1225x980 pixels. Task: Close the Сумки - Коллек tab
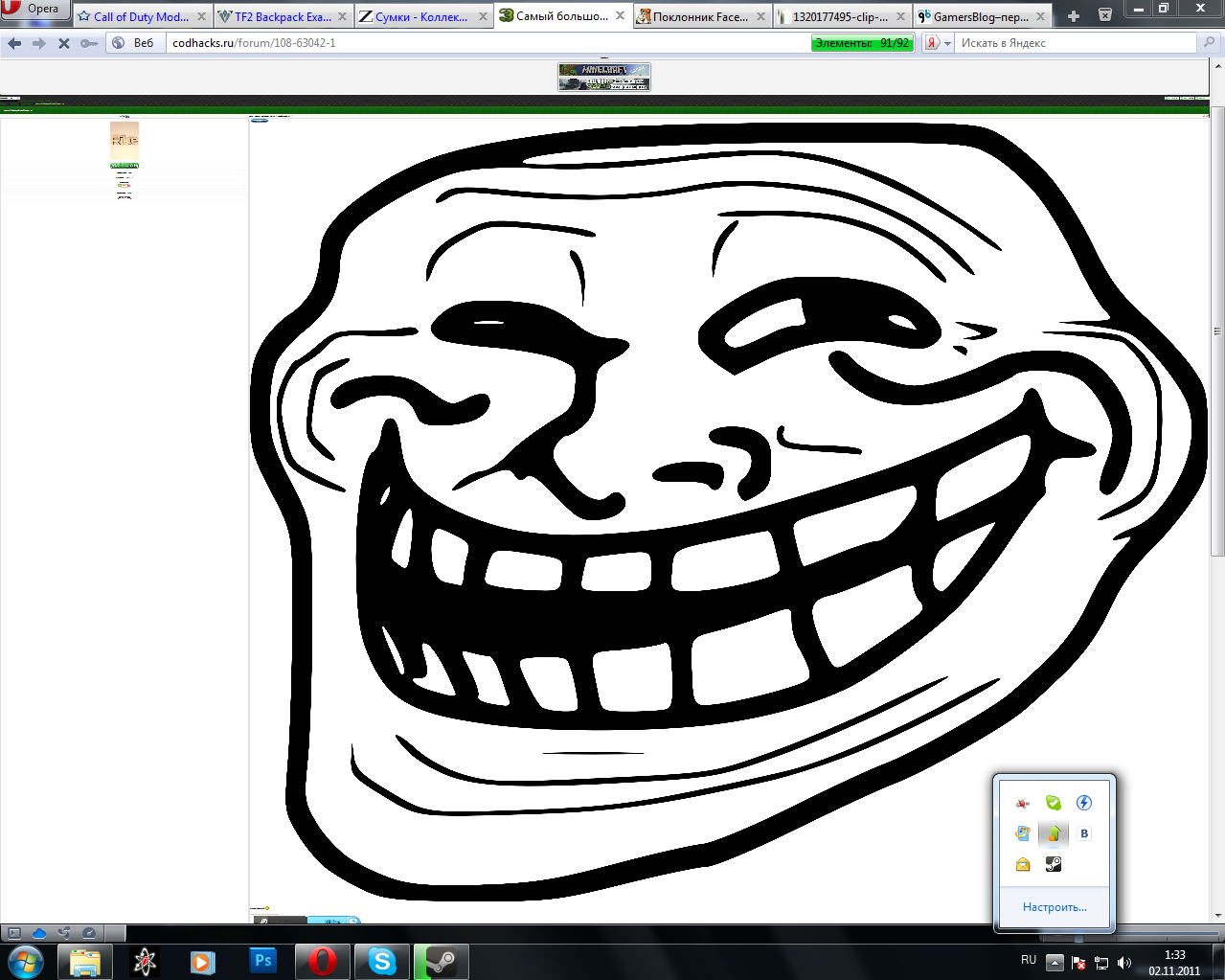(482, 16)
